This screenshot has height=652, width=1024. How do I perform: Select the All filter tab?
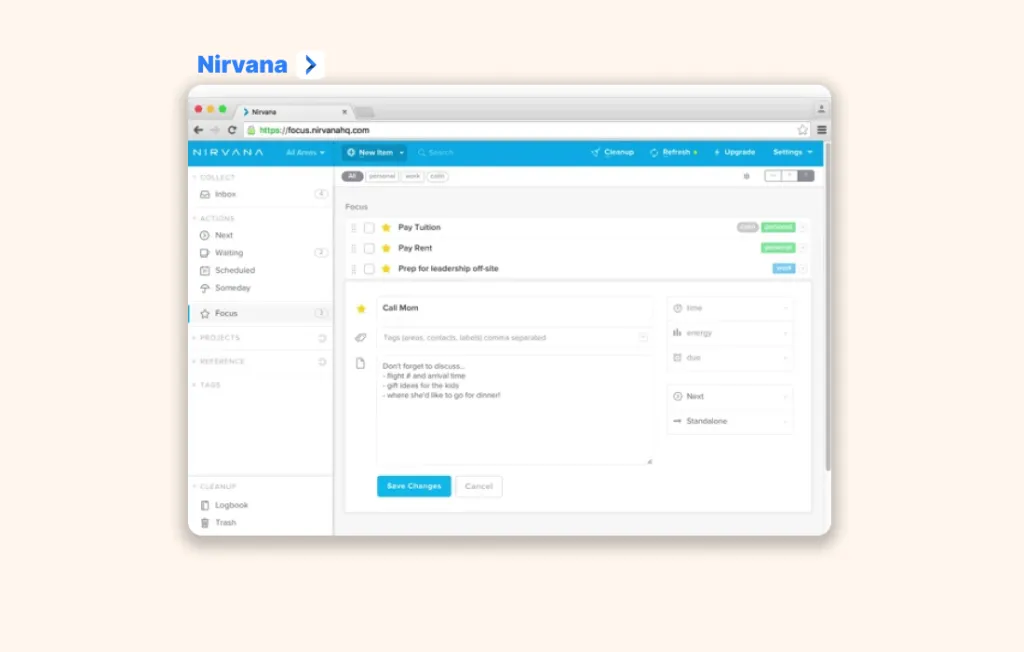(352, 176)
